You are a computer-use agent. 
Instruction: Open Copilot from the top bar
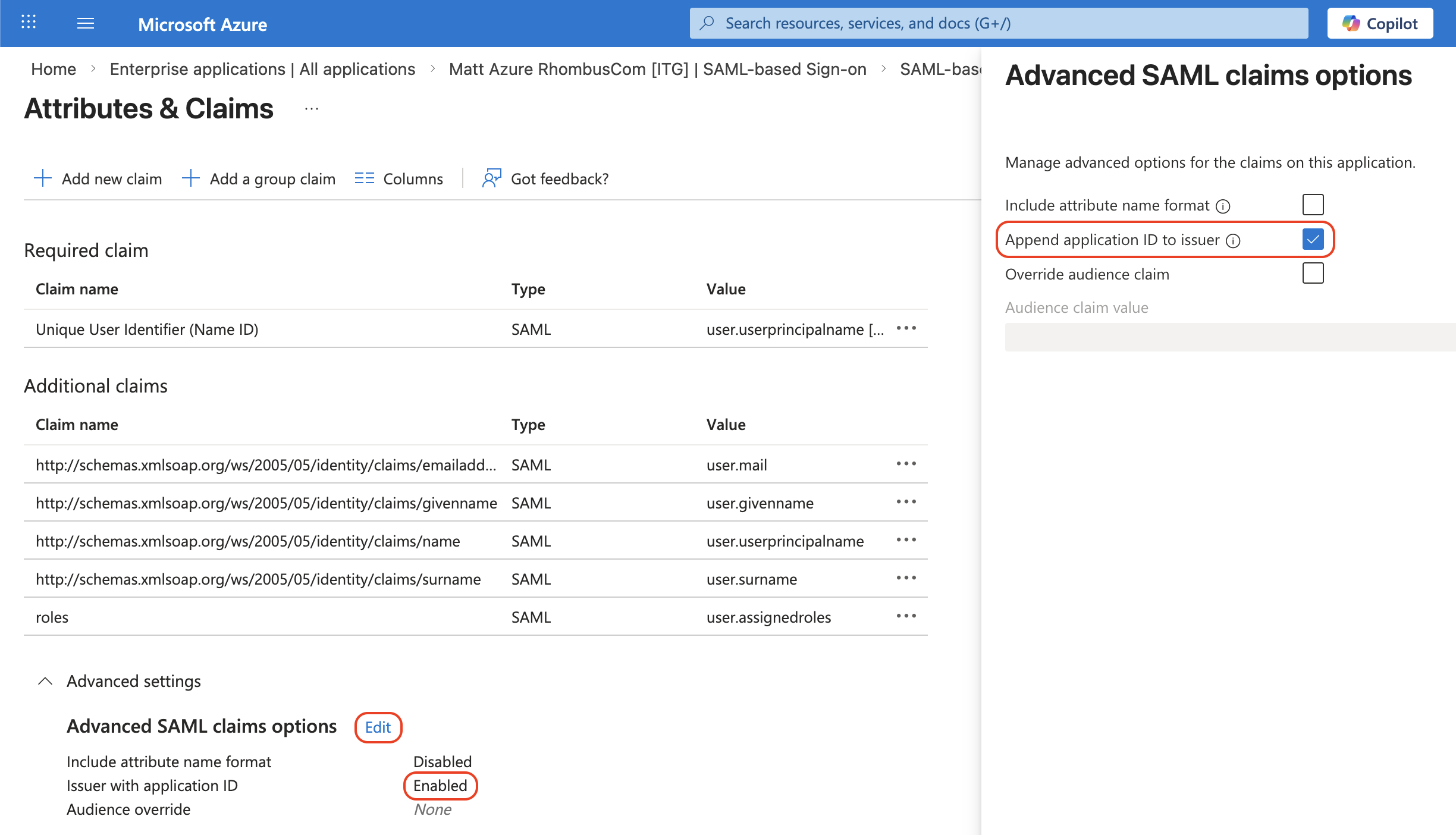coord(1380,23)
